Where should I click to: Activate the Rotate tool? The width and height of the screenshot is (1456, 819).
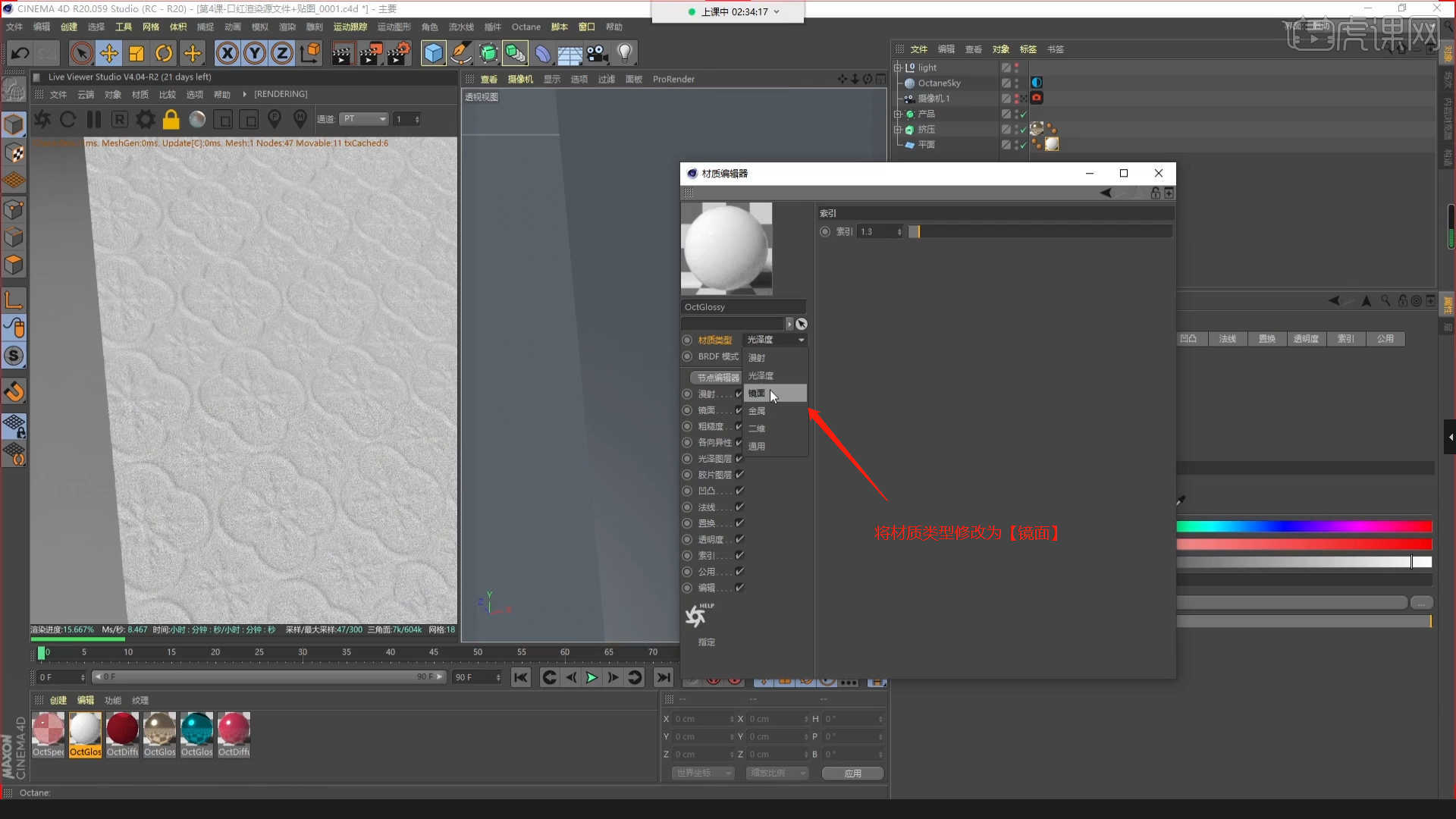pos(164,53)
